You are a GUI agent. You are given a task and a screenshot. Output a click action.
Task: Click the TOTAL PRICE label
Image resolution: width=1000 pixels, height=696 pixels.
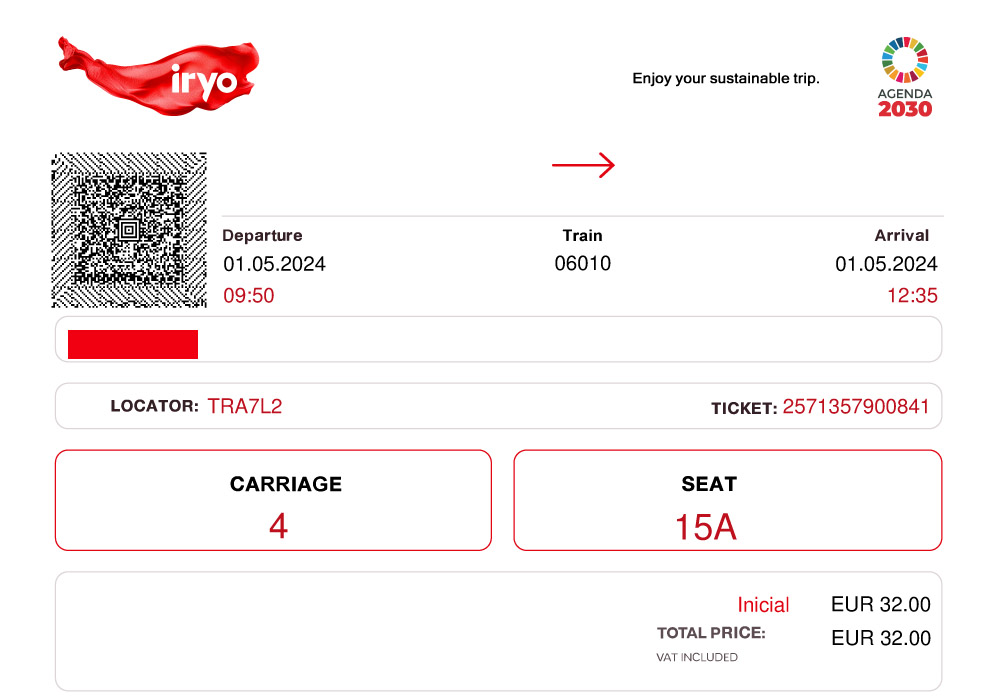pyautogui.click(x=711, y=633)
